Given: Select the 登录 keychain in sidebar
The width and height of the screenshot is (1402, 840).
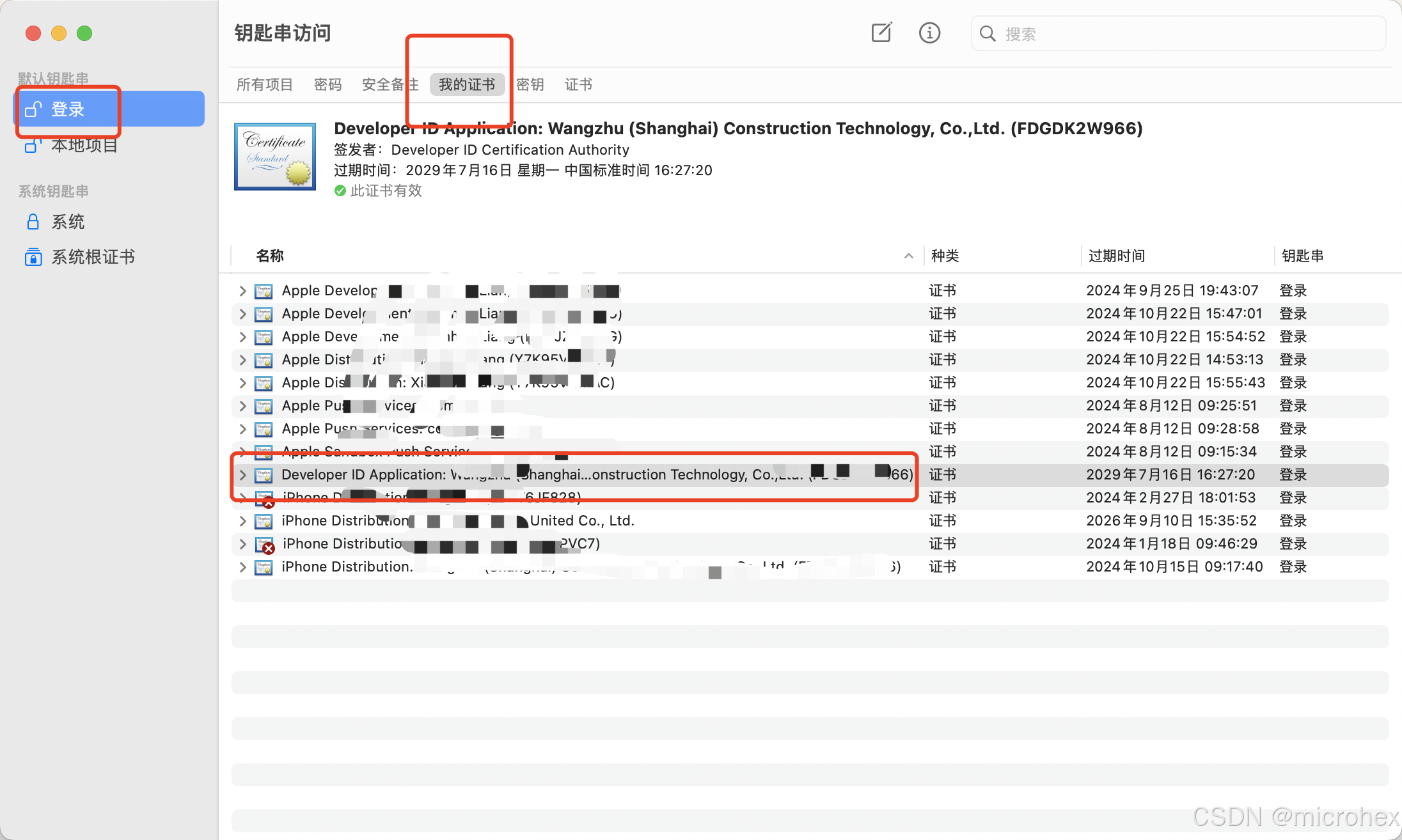Looking at the screenshot, I should [x=110, y=109].
